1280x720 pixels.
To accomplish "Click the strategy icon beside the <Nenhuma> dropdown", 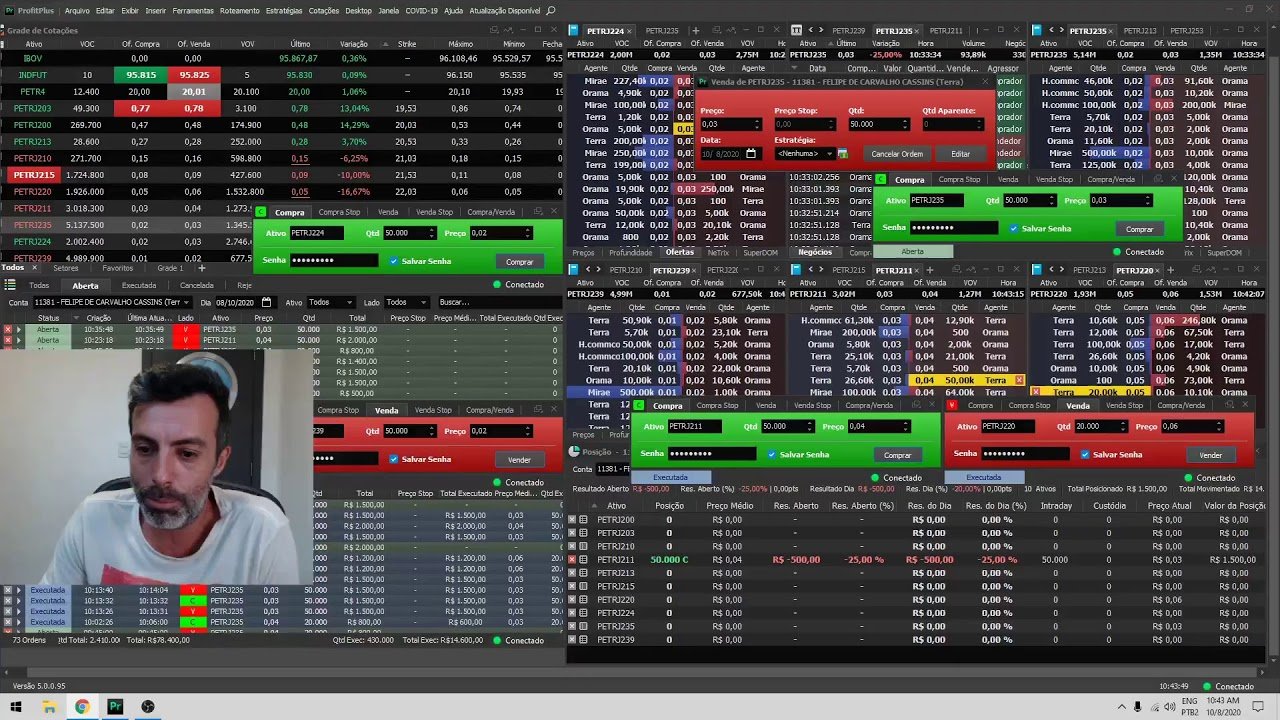I will point(842,154).
